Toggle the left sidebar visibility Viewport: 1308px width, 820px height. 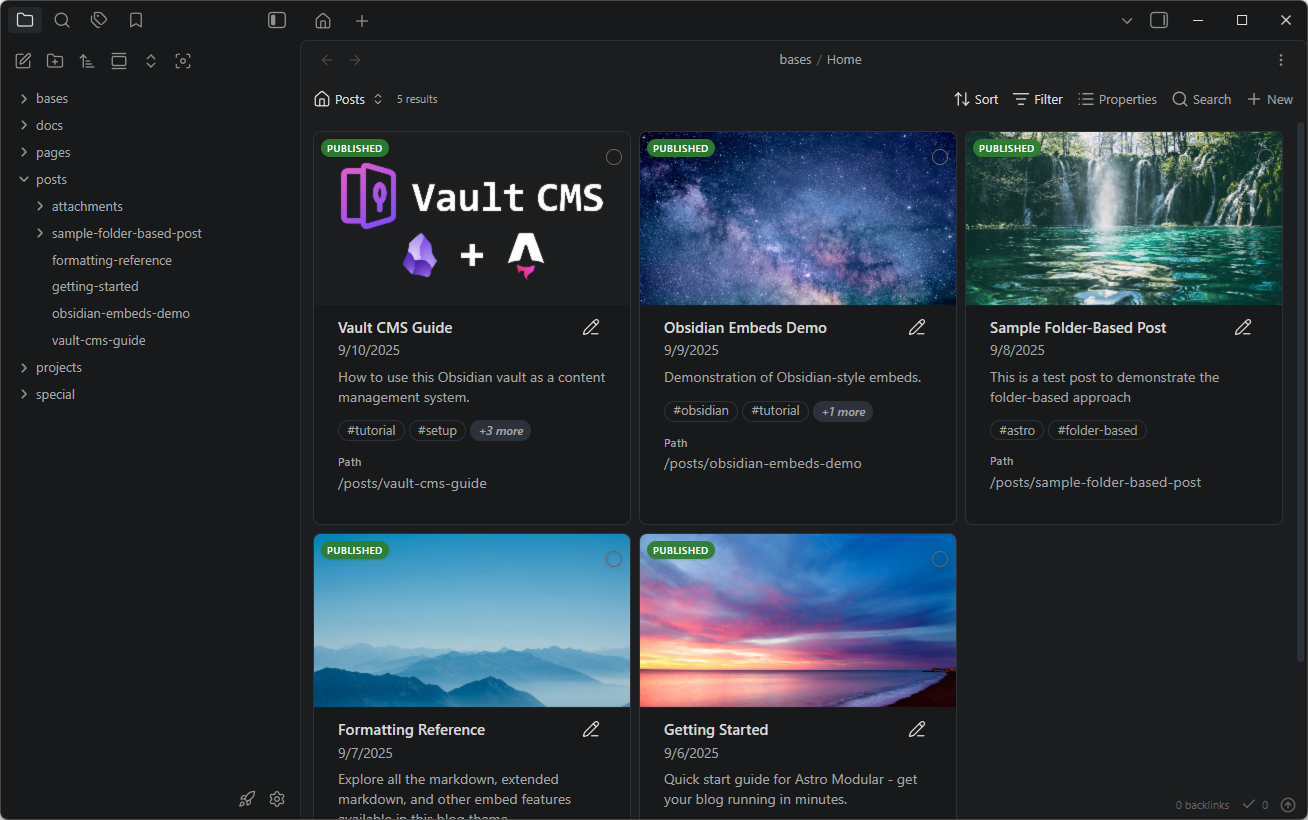pos(276,20)
